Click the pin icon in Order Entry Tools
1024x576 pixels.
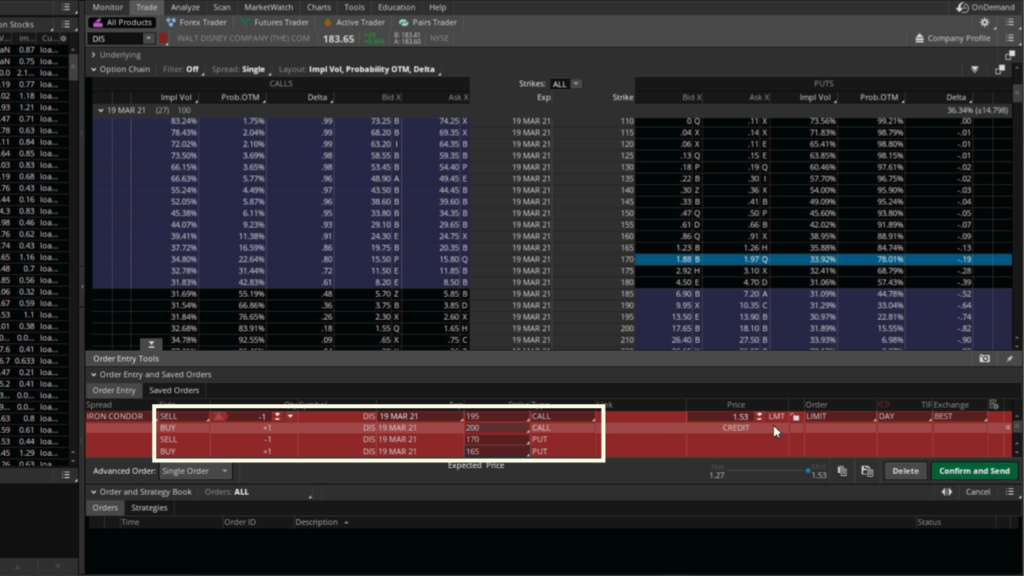point(1010,359)
